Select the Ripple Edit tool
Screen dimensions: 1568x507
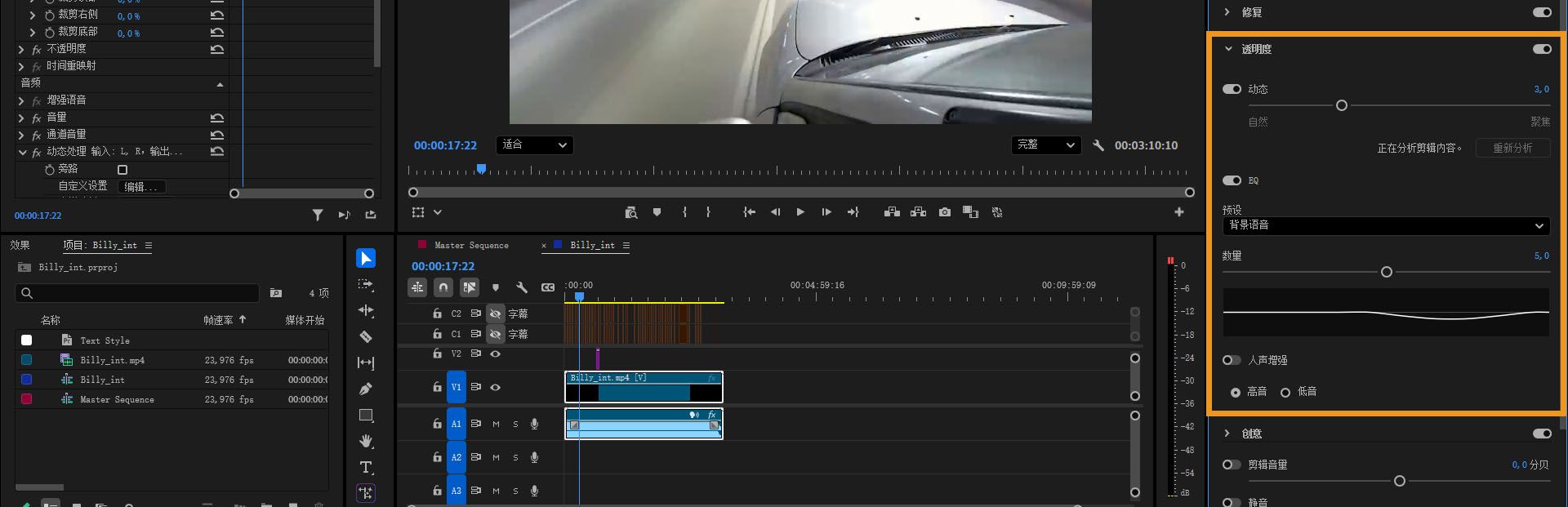pyautogui.click(x=366, y=310)
